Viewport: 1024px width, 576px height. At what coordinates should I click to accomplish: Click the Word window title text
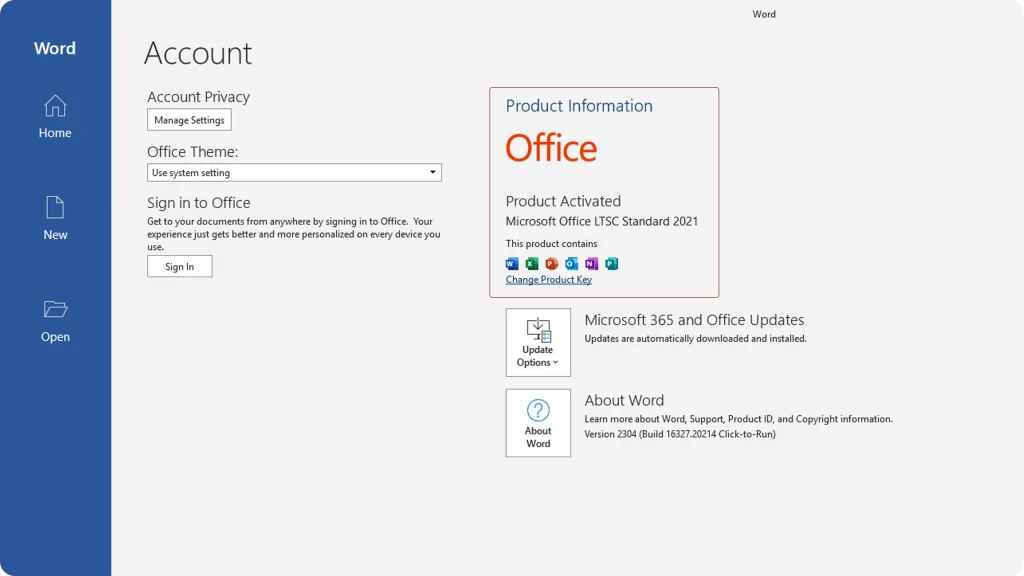(x=764, y=14)
